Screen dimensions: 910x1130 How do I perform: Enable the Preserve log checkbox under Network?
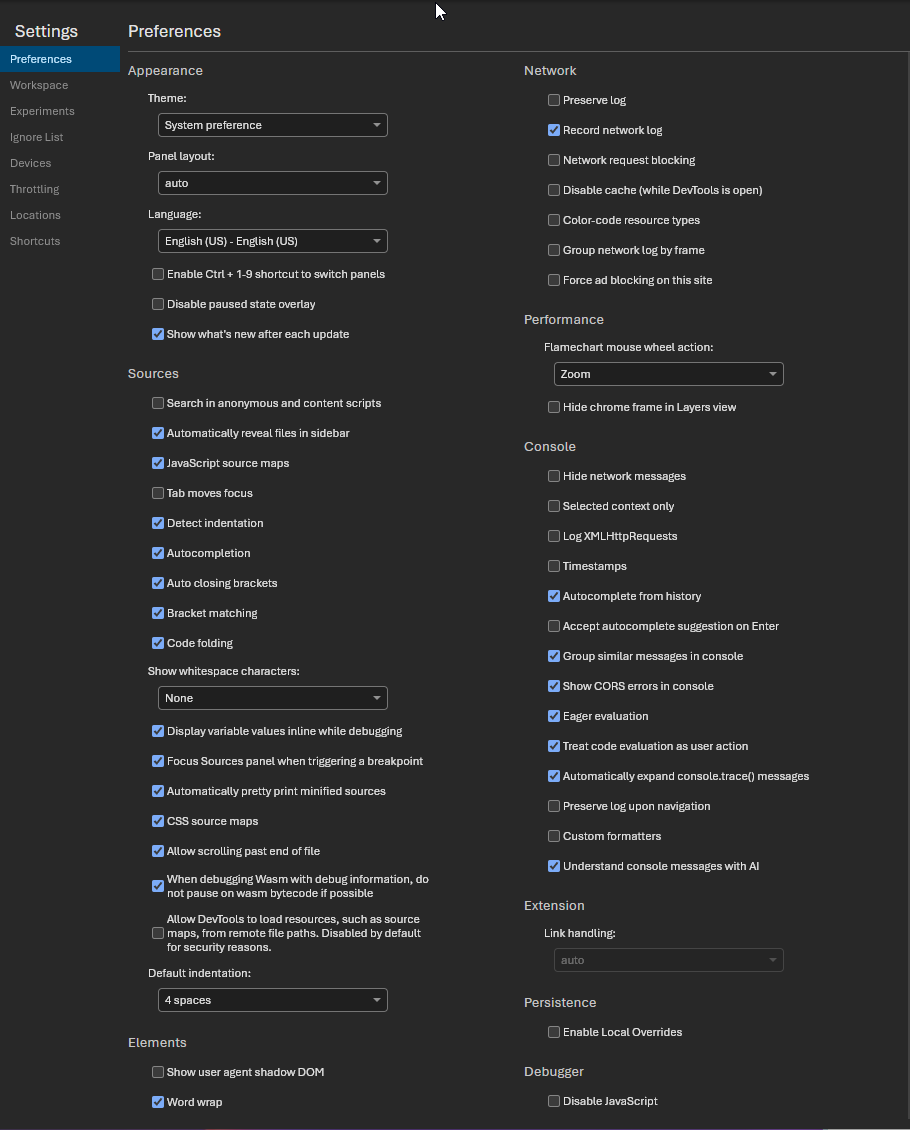click(x=554, y=100)
